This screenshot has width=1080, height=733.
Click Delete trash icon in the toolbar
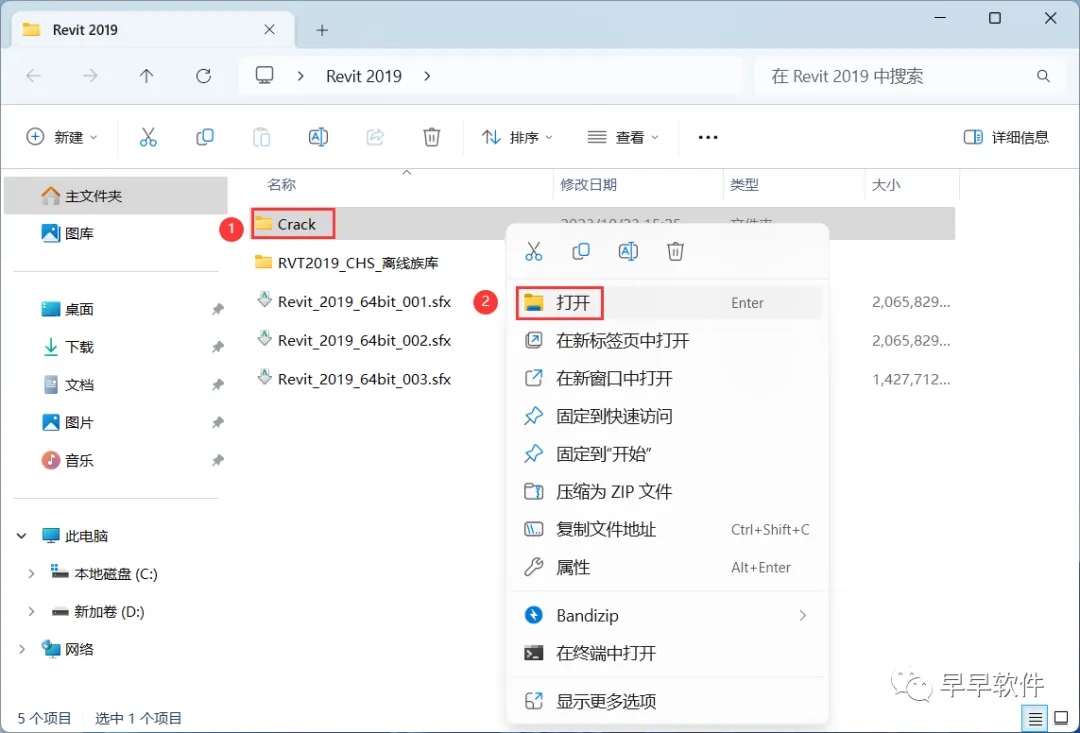[x=431, y=137]
